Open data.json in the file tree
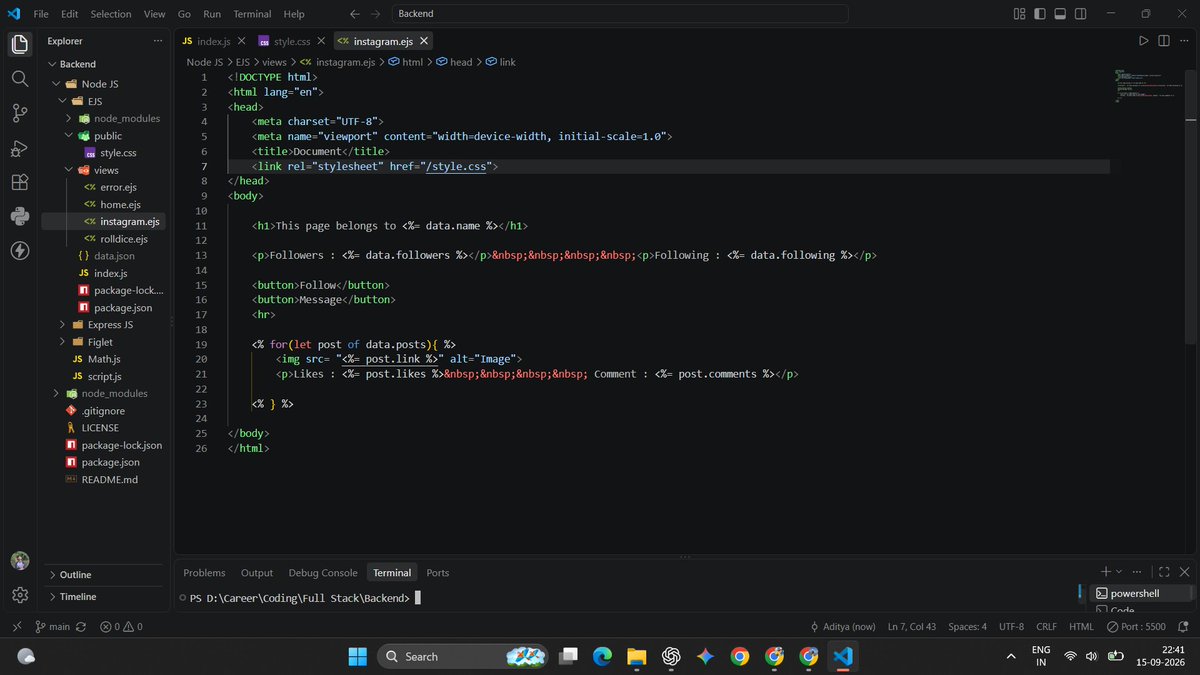The width and height of the screenshot is (1200, 675). pos(114,256)
